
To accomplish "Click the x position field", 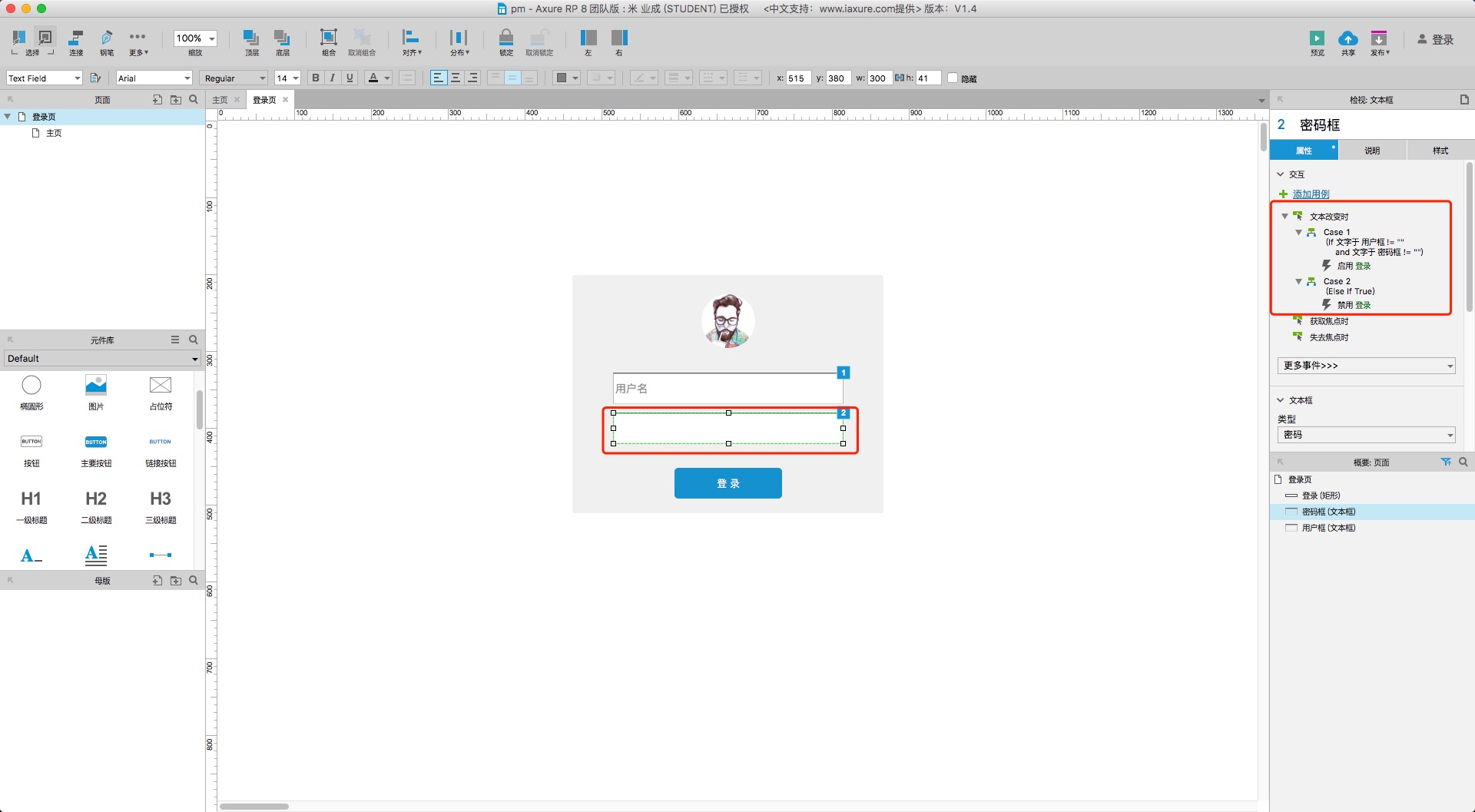I will pos(798,78).
